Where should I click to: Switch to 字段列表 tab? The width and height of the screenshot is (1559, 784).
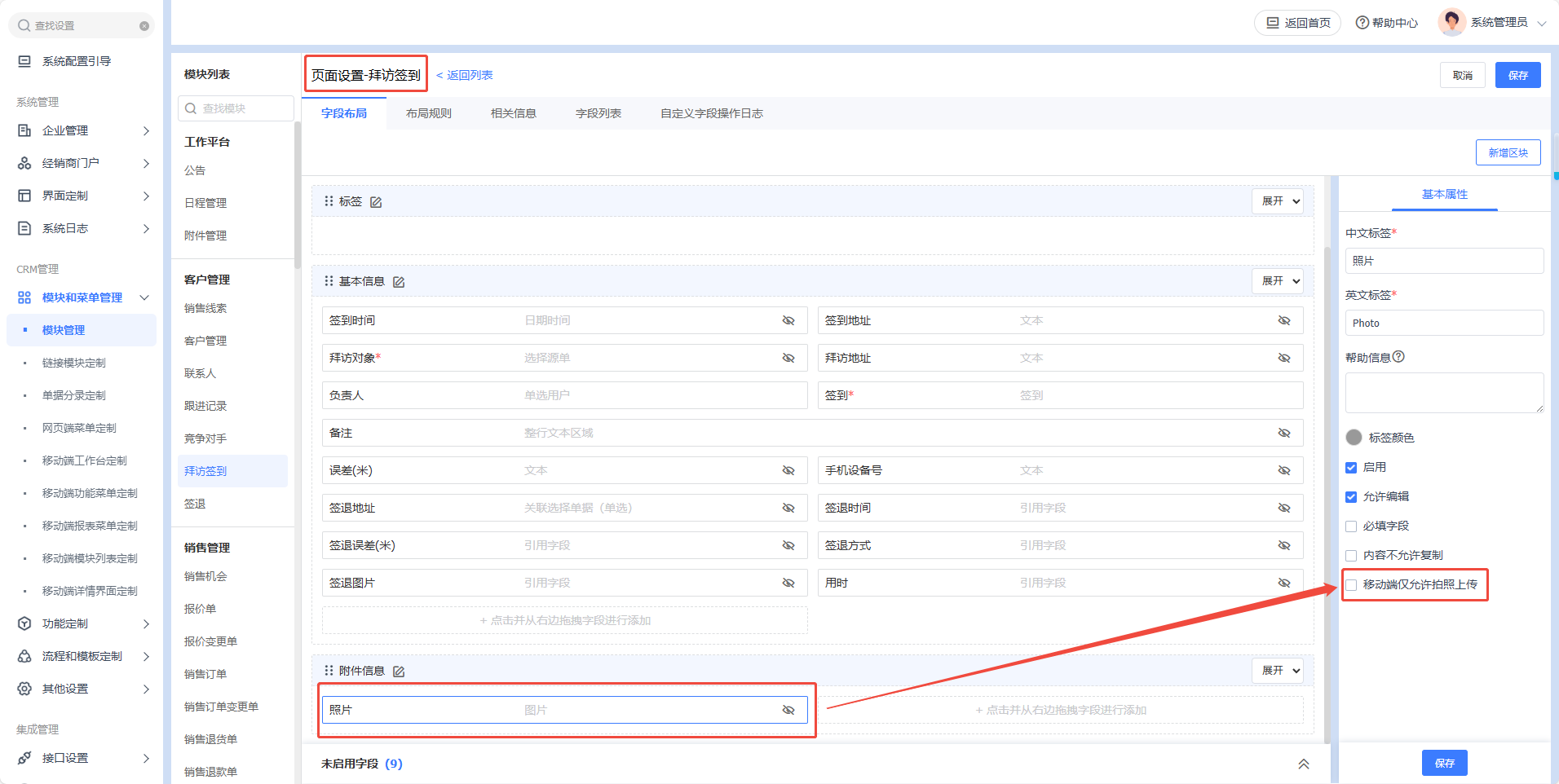[598, 113]
